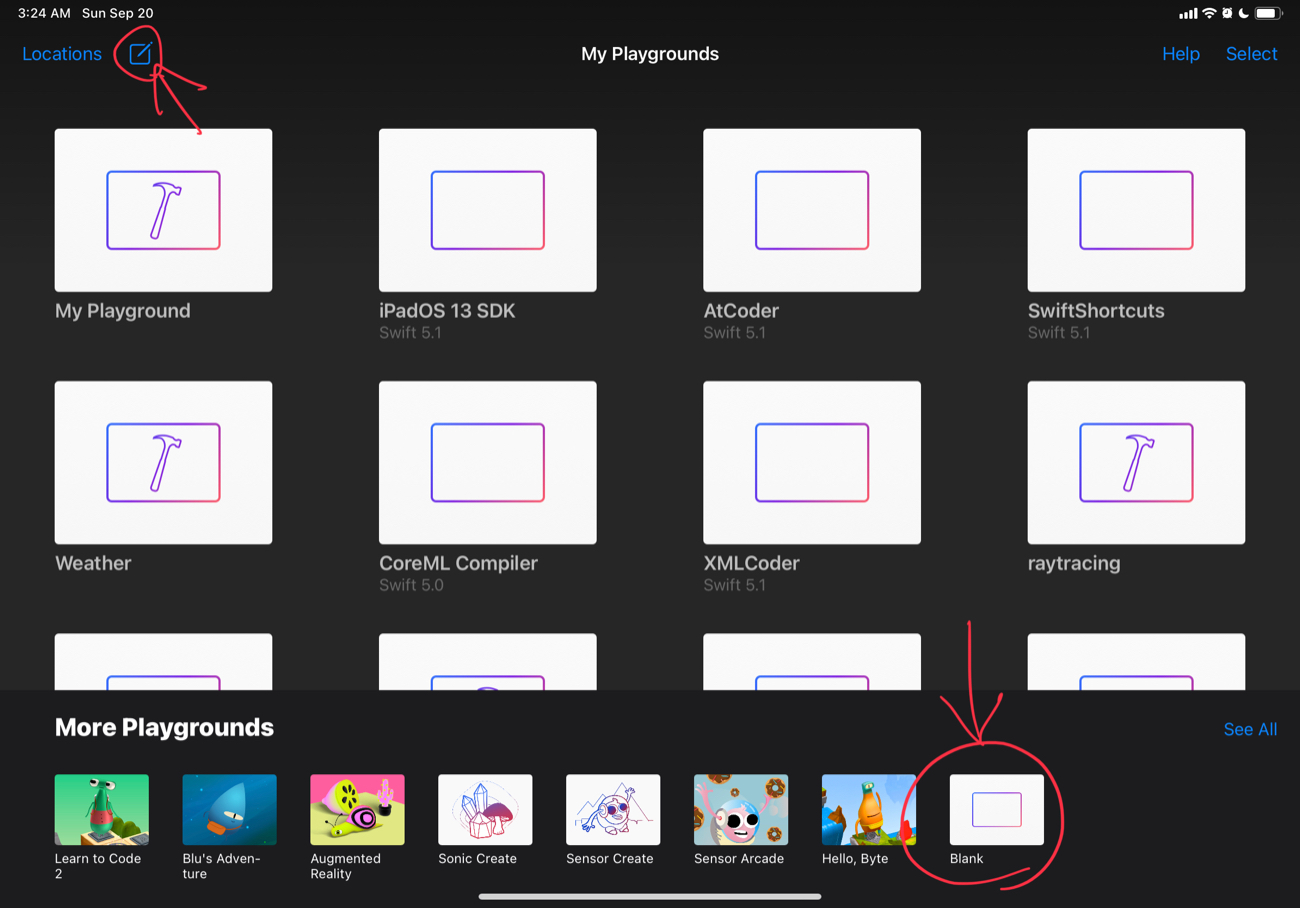This screenshot has width=1300, height=908.
Task: Tap the AtCoder title text
Action: click(x=741, y=311)
